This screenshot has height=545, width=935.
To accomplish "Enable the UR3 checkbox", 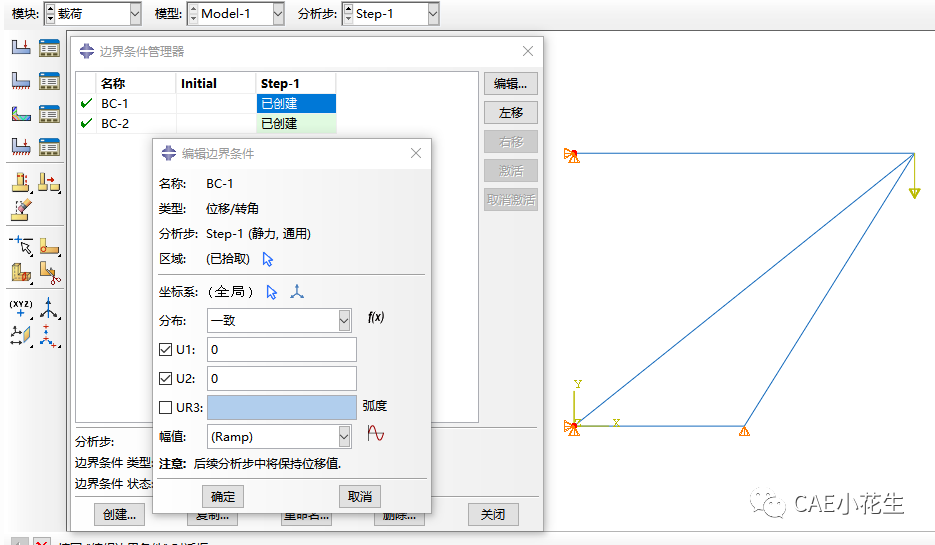I will click(165, 408).
